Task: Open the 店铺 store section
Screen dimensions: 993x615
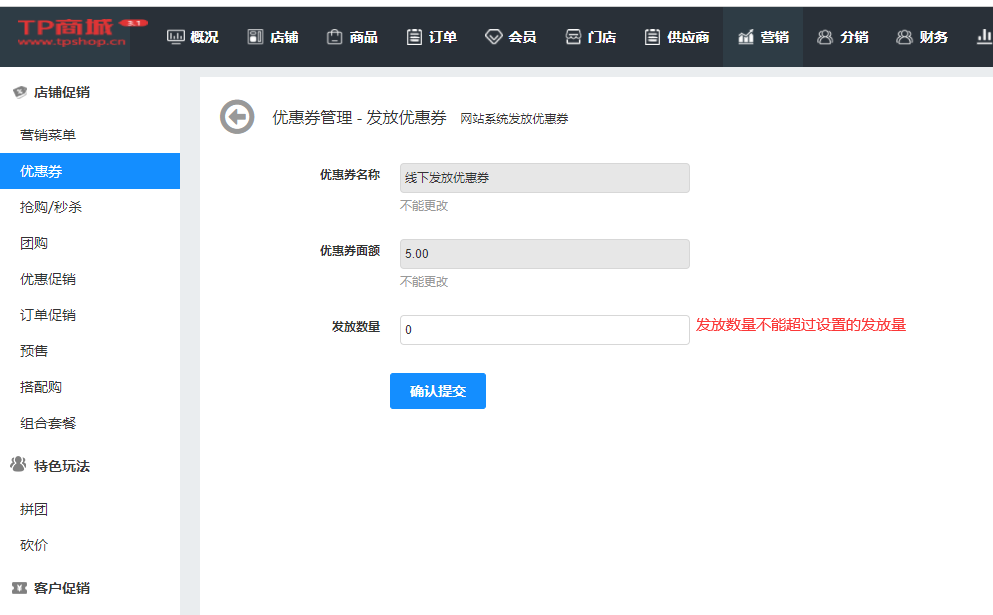Action: (x=273, y=37)
